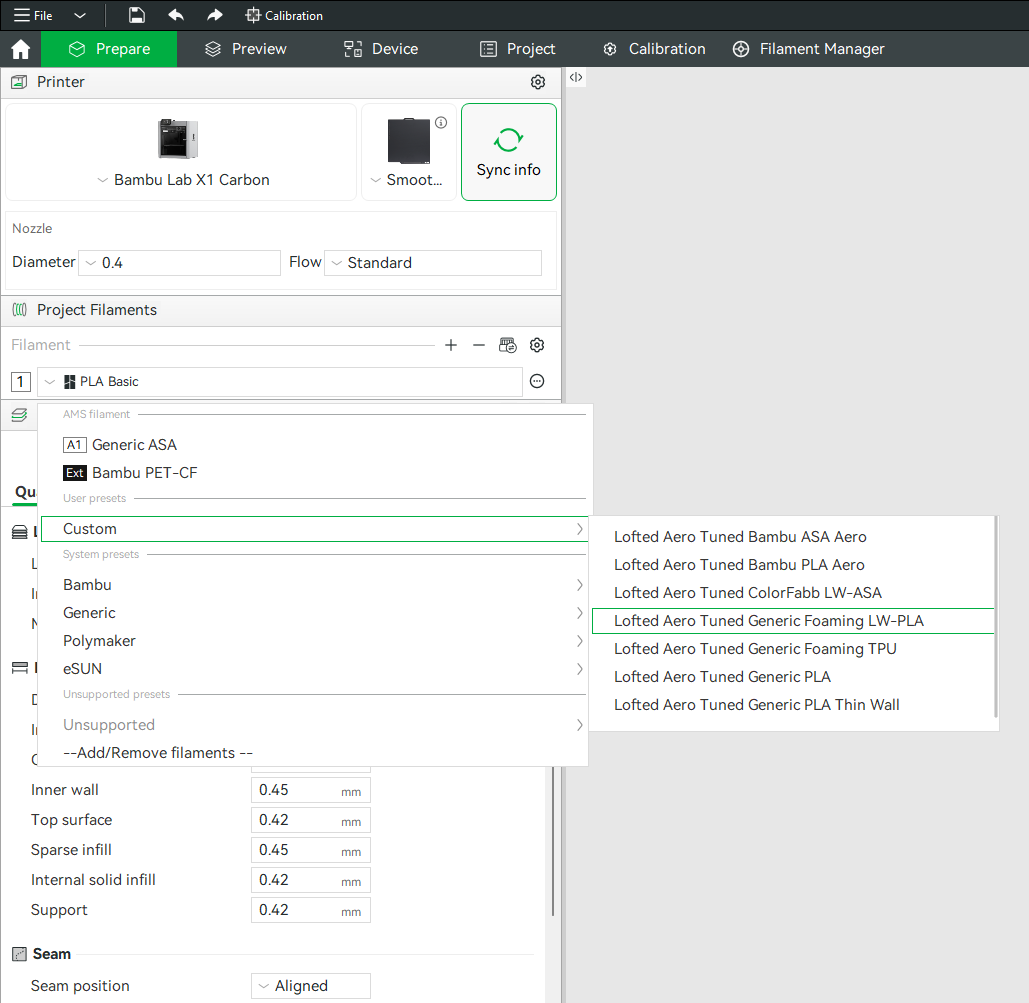Open the PLA Basic filament dropdown
The height and width of the screenshot is (1003, 1029).
[280, 381]
